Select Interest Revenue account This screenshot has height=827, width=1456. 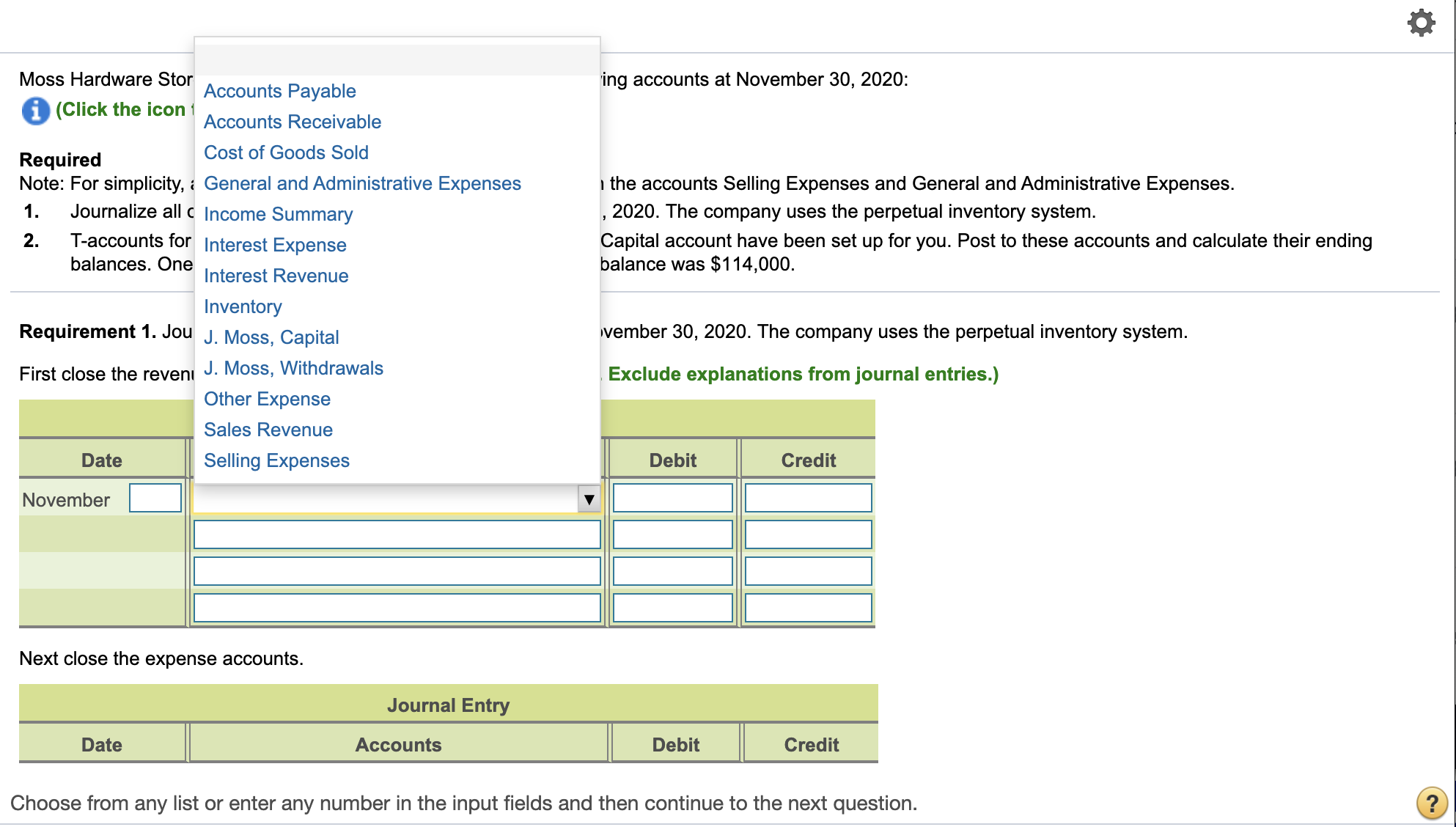click(x=276, y=276)
